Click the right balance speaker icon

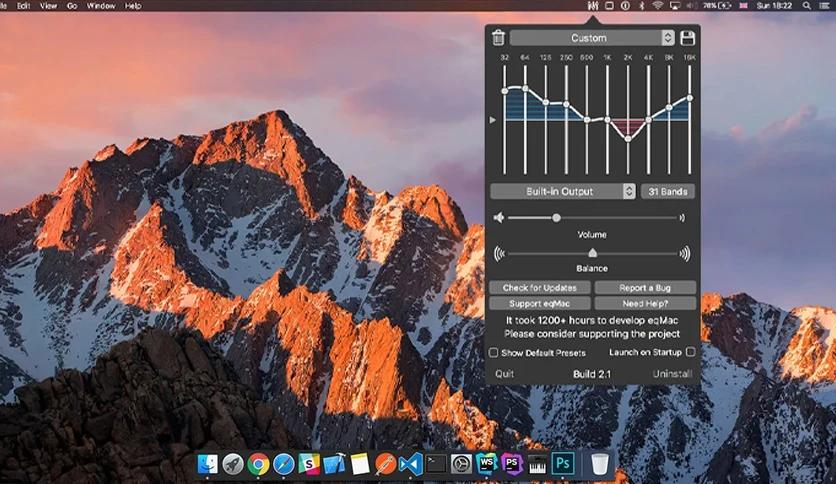[x=685, y=253]
